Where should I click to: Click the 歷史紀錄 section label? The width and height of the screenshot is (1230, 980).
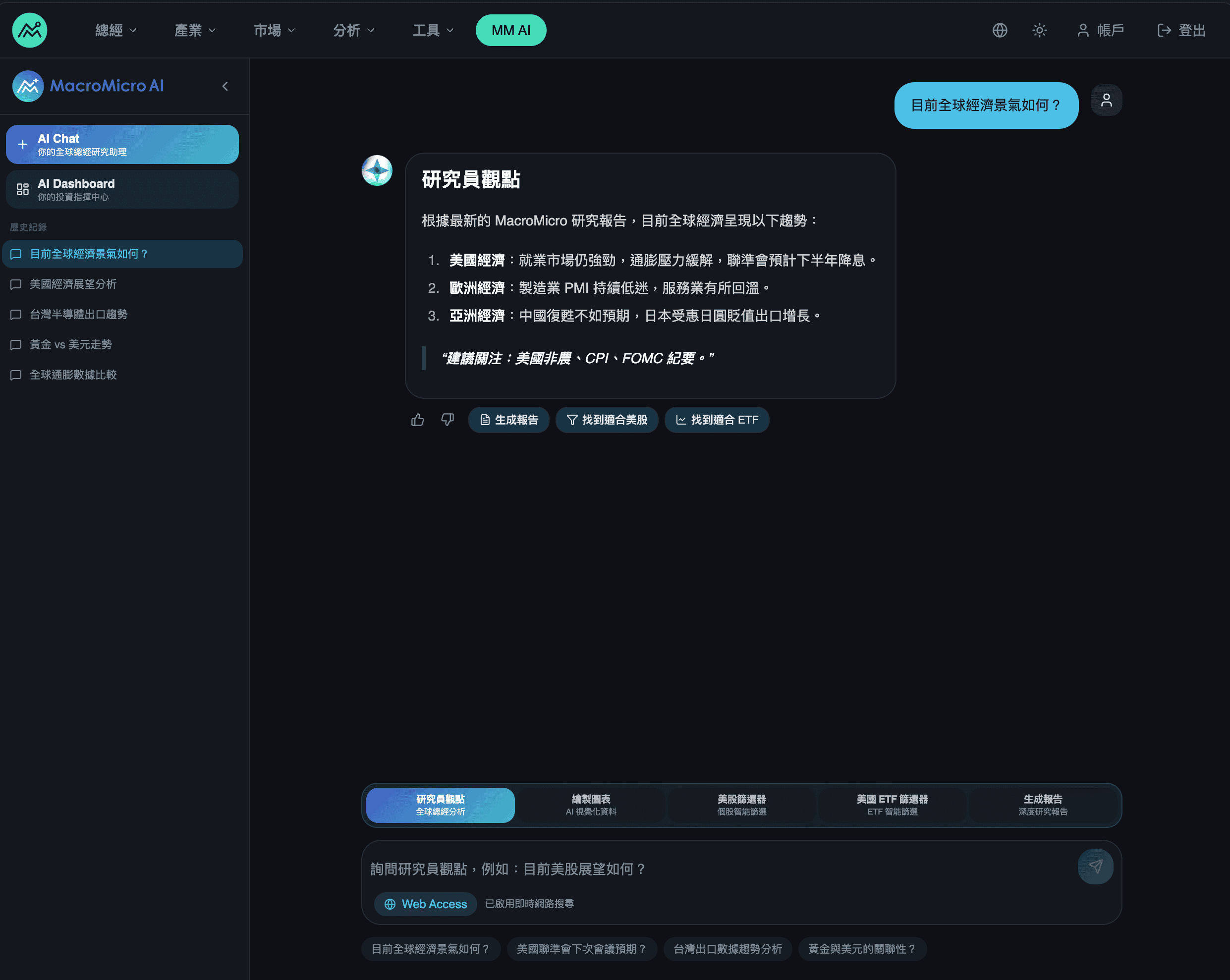coord(29,227)
